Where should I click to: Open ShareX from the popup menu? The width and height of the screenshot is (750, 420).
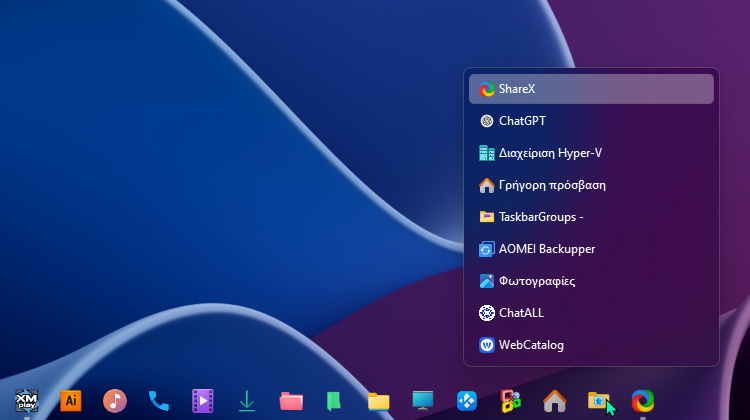coord(591,89)
